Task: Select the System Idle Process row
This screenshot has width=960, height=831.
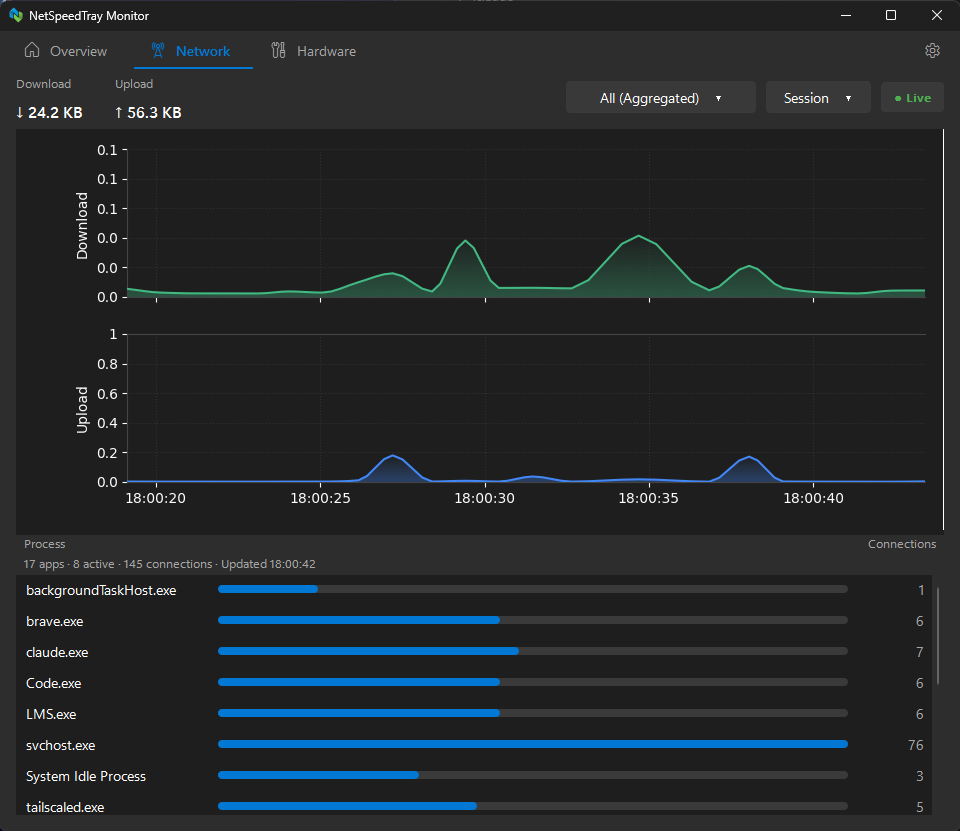Action: [x=474, y=776]
